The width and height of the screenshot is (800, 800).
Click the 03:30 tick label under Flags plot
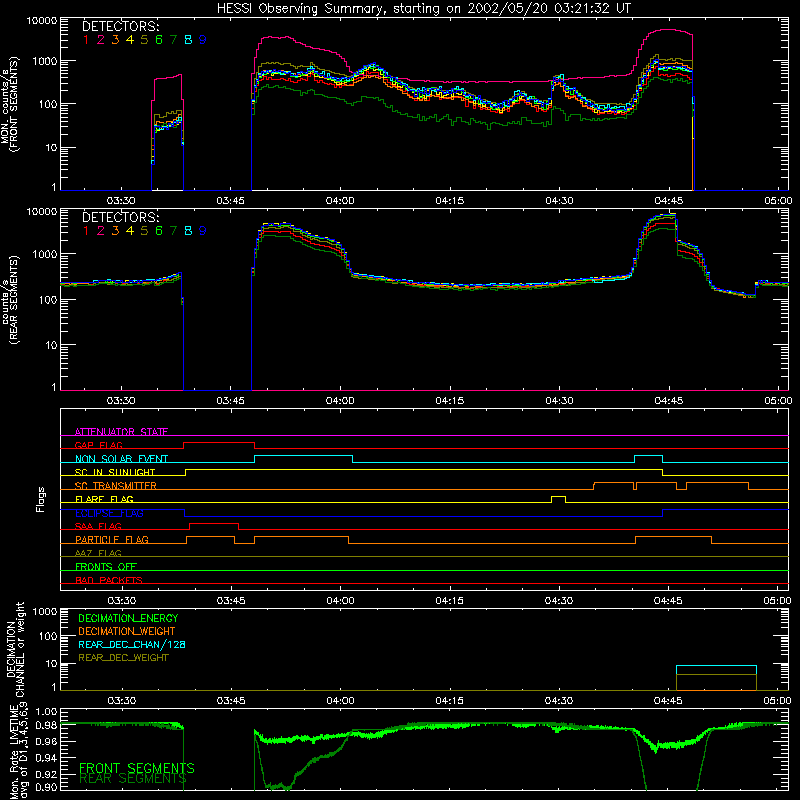[121, 601]
